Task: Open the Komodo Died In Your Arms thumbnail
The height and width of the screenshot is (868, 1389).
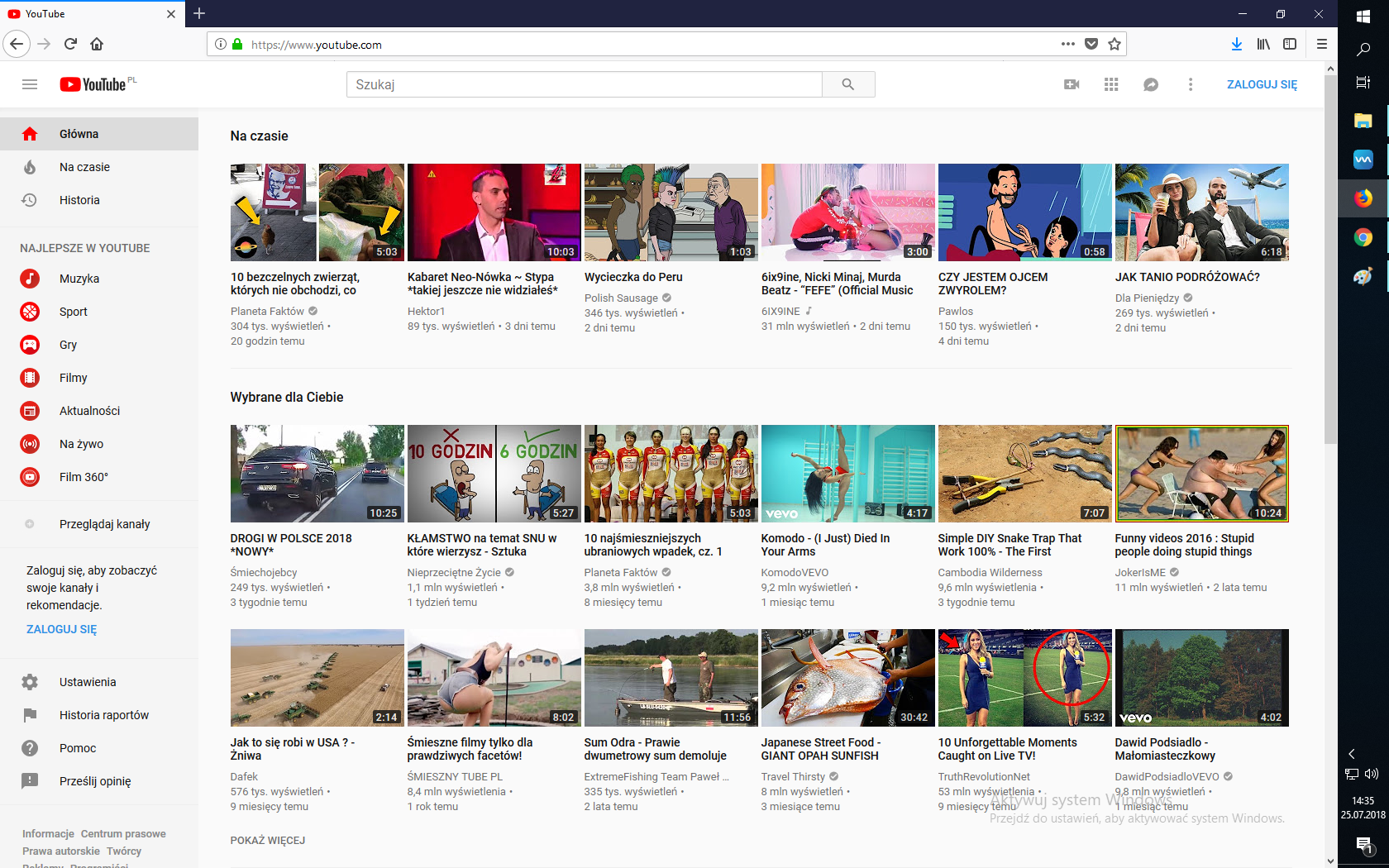Action: [x=848, y=474]
